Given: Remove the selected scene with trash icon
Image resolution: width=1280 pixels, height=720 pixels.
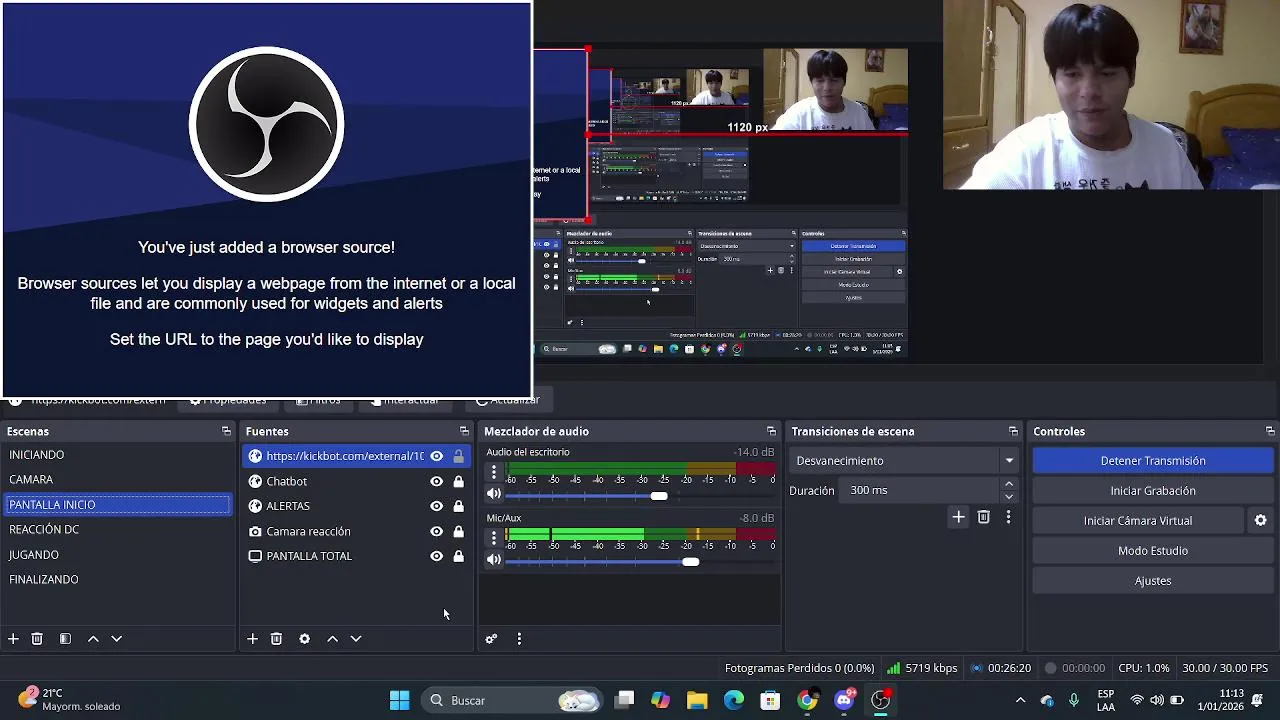Looking at the screenshot, I should (37, 639).
